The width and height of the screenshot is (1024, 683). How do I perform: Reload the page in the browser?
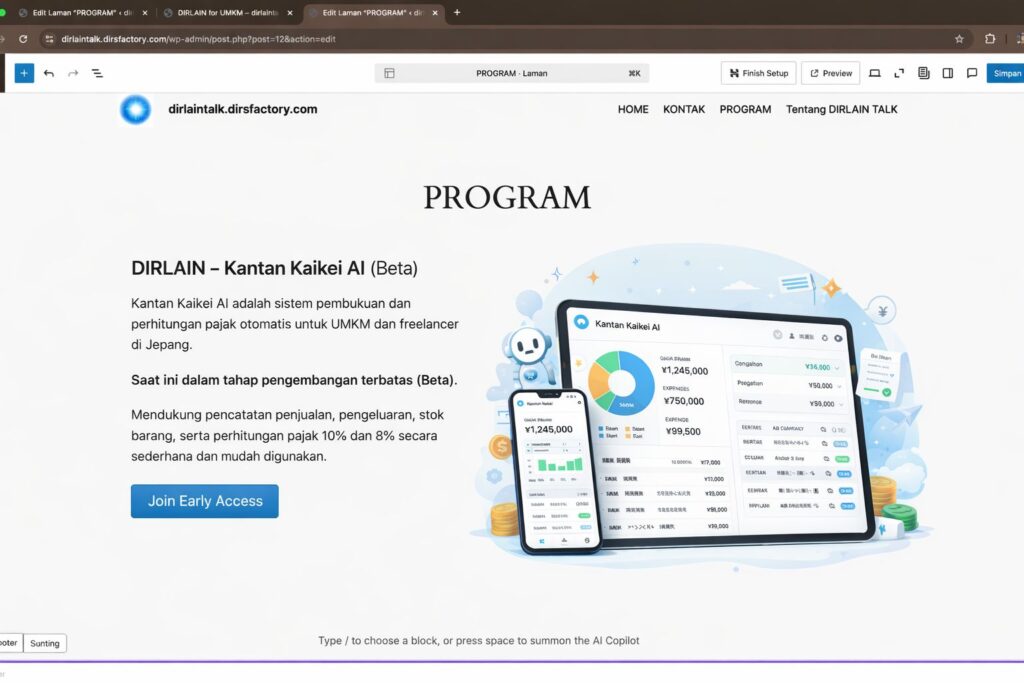[23, 39]
